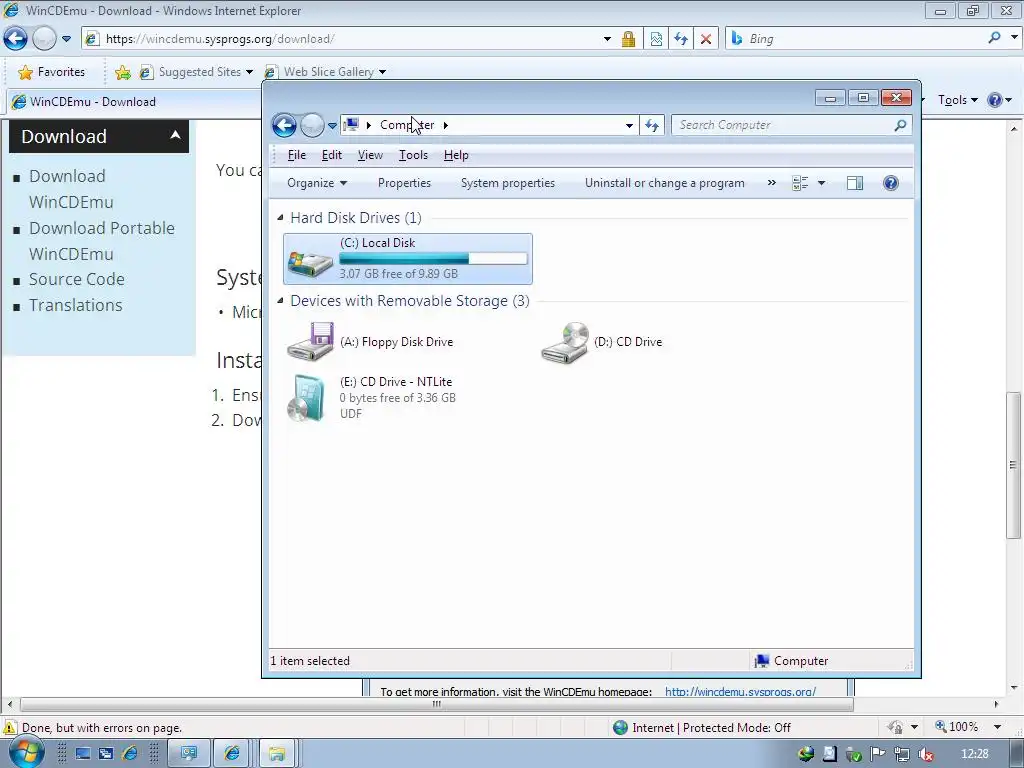
Task: Click the C: drive free space bar
Action: [433, 259]
